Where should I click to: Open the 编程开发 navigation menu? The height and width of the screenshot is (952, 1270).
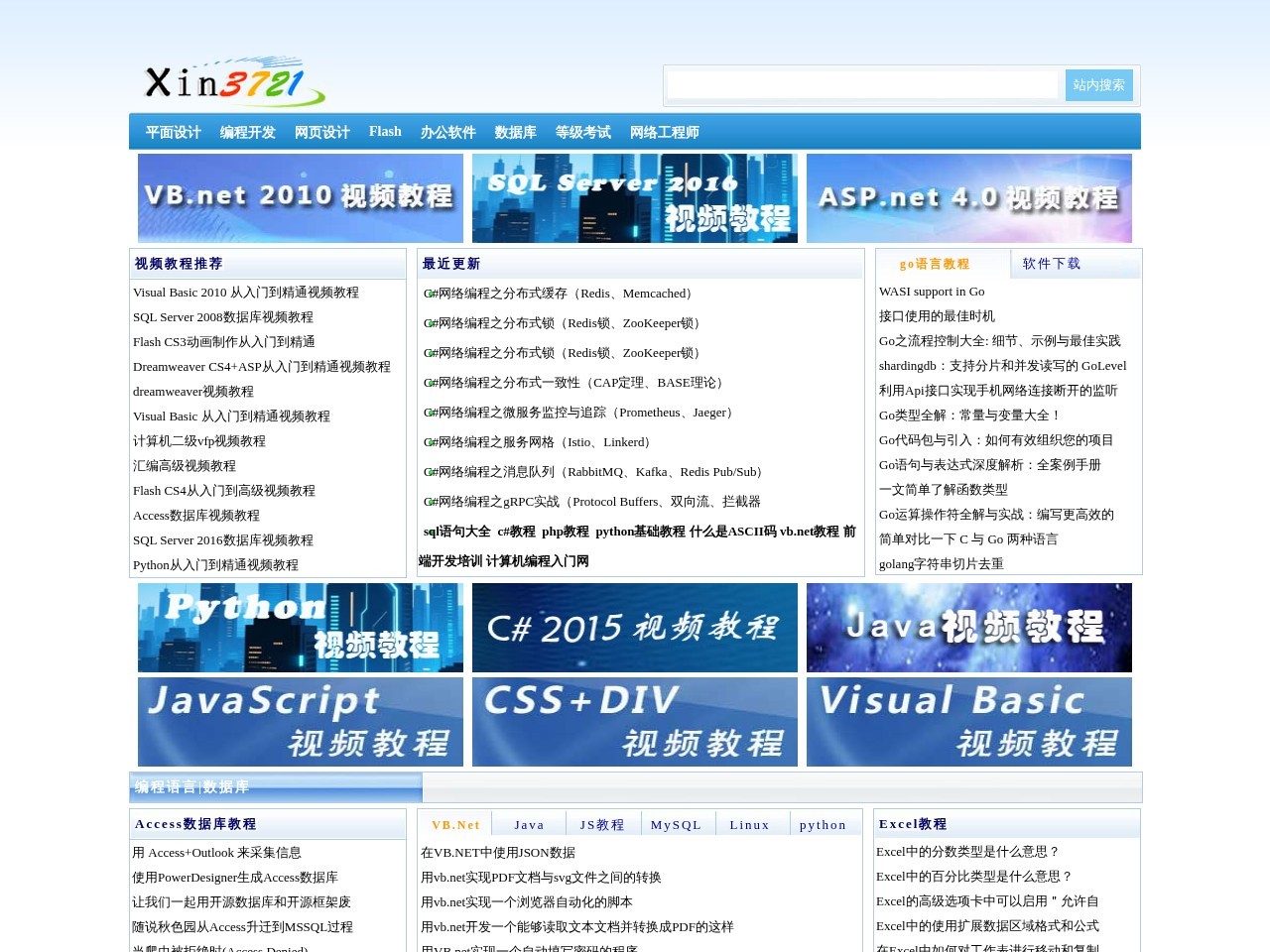(247, 131)
